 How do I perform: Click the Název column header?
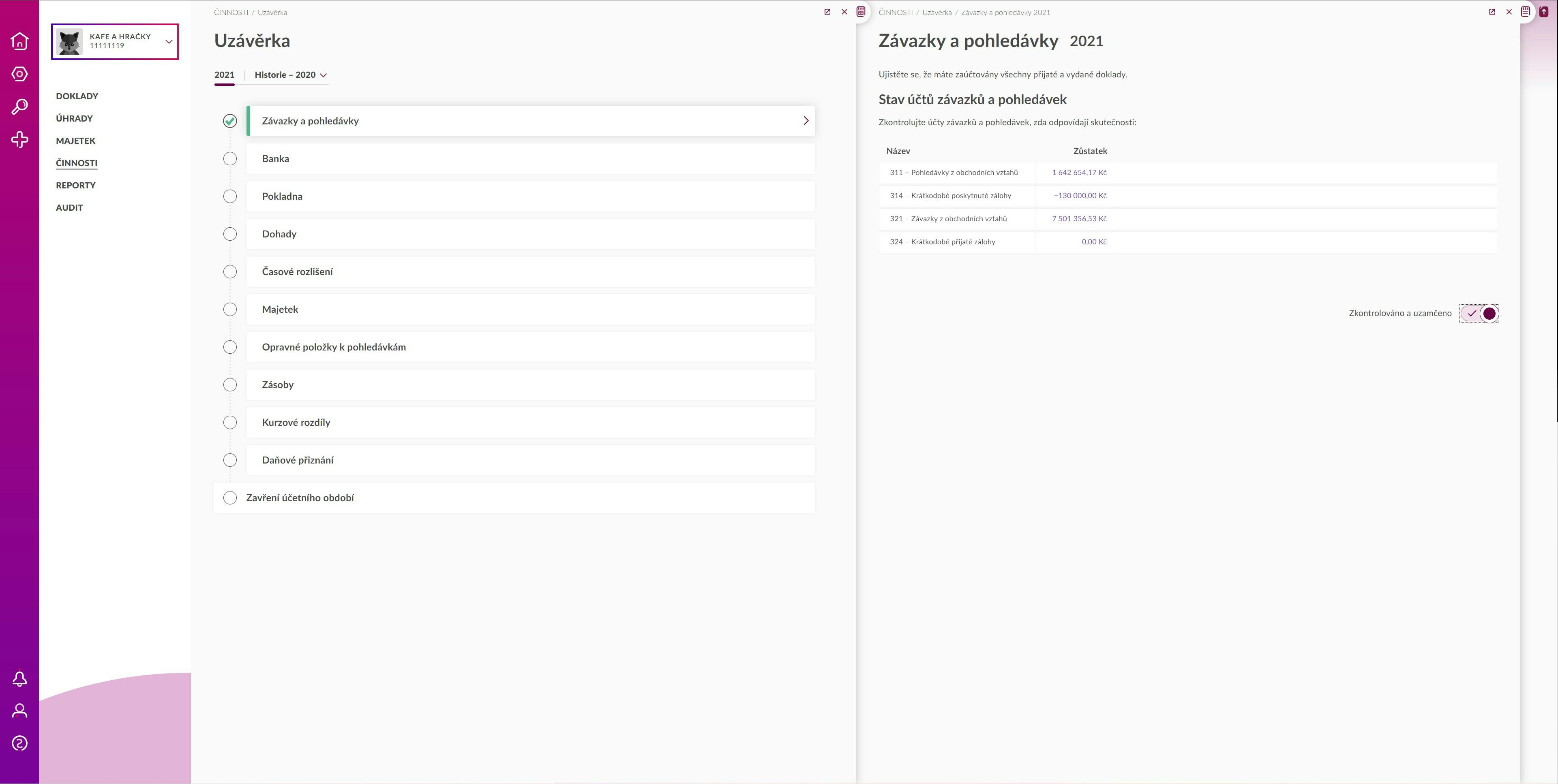point(898,151)
